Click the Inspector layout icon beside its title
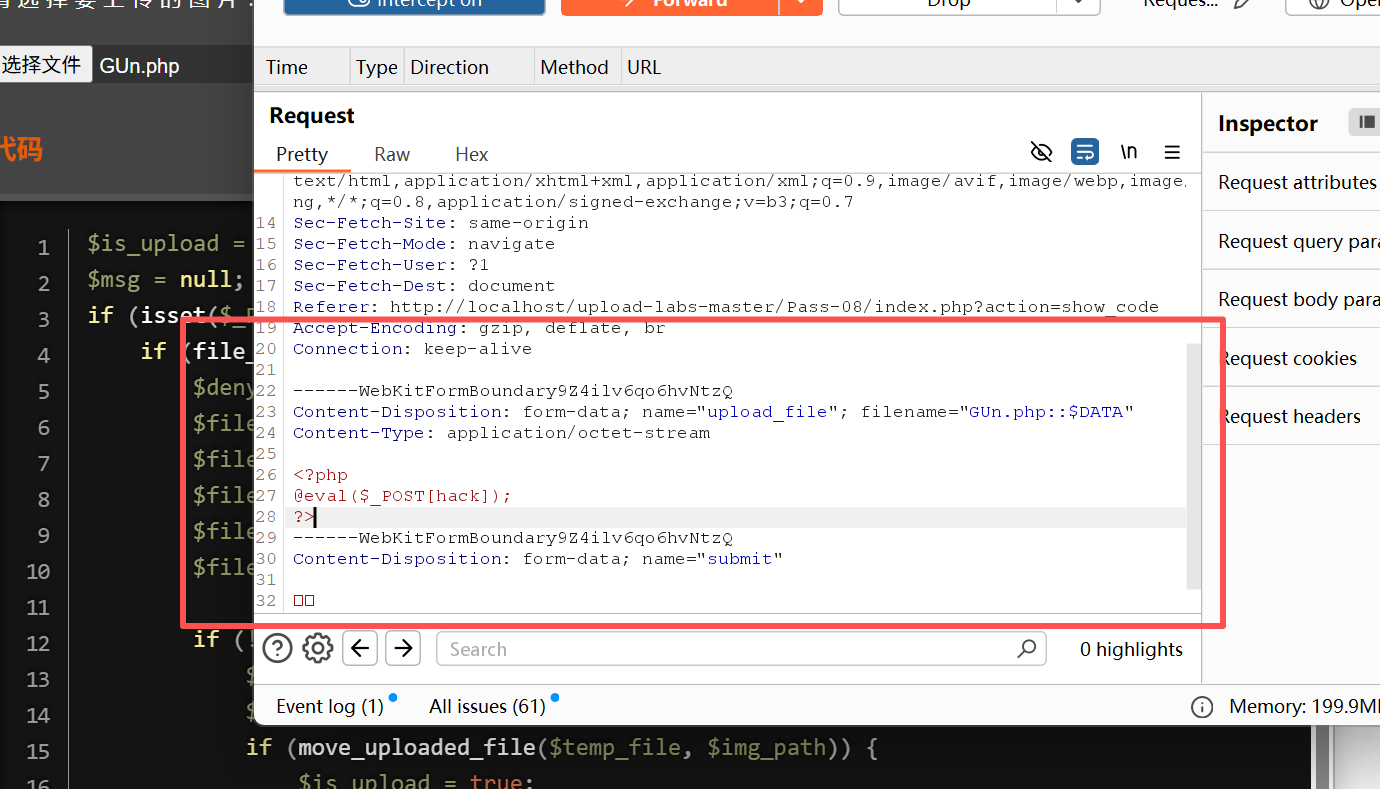Screen dimensions: 1380x789 click(x=1365, y=122)
